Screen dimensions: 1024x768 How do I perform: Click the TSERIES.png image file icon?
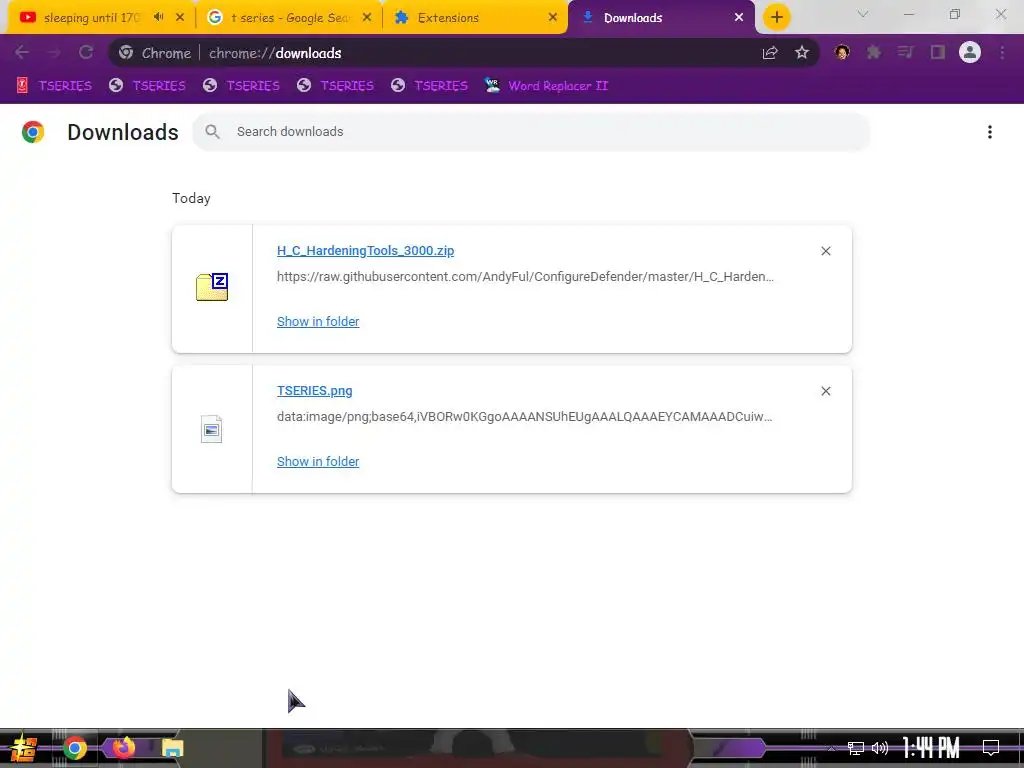pyautogui.click(x=212, y=429)
